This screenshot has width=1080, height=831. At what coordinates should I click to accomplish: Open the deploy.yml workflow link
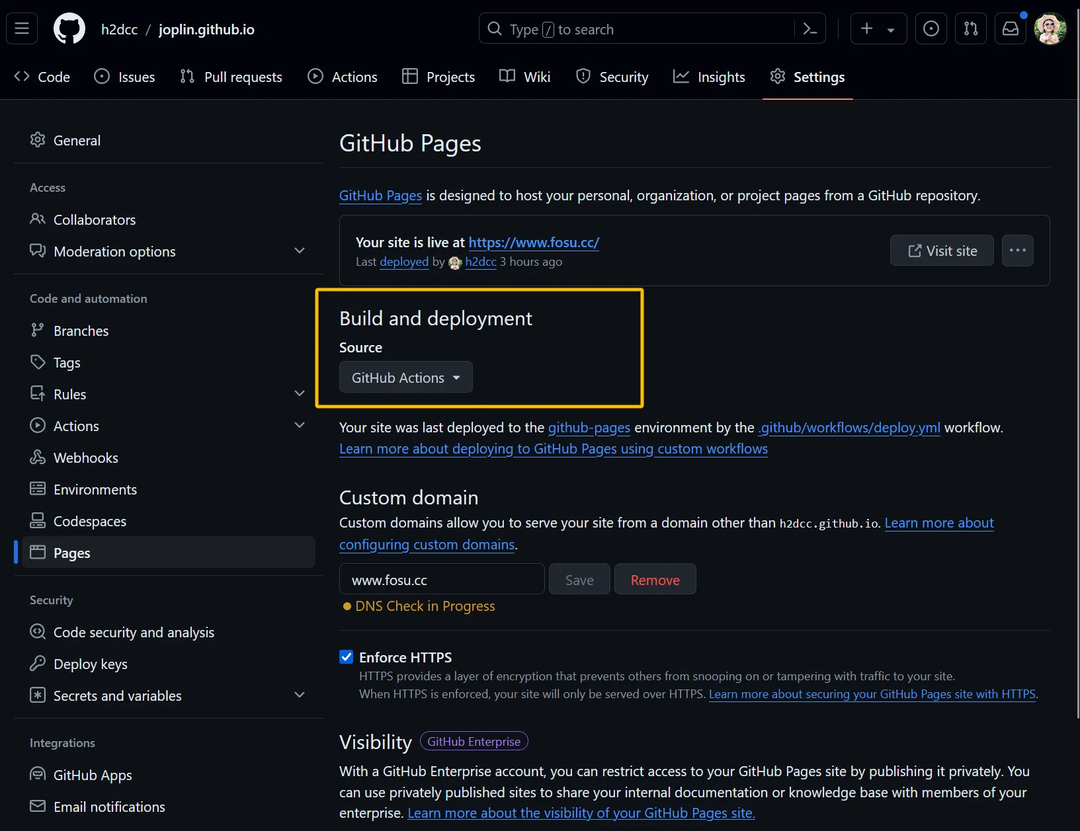pos(849,427)
